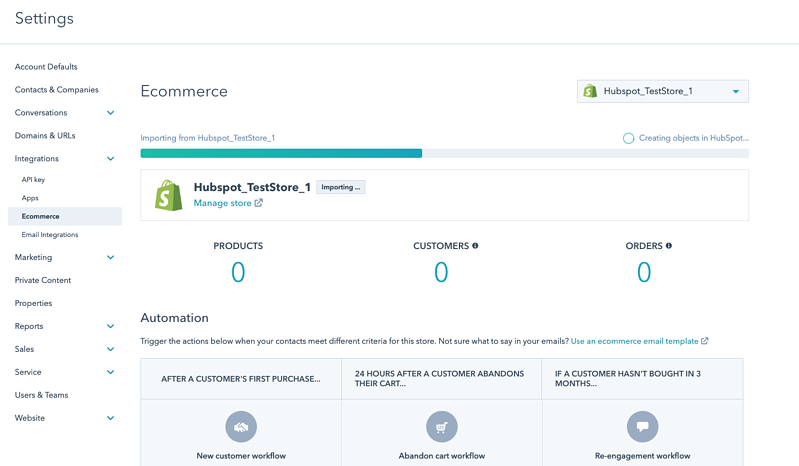Click the Re-engagement workflow chat icon
The width and height of the screenshot is (799, 466).
642,427
